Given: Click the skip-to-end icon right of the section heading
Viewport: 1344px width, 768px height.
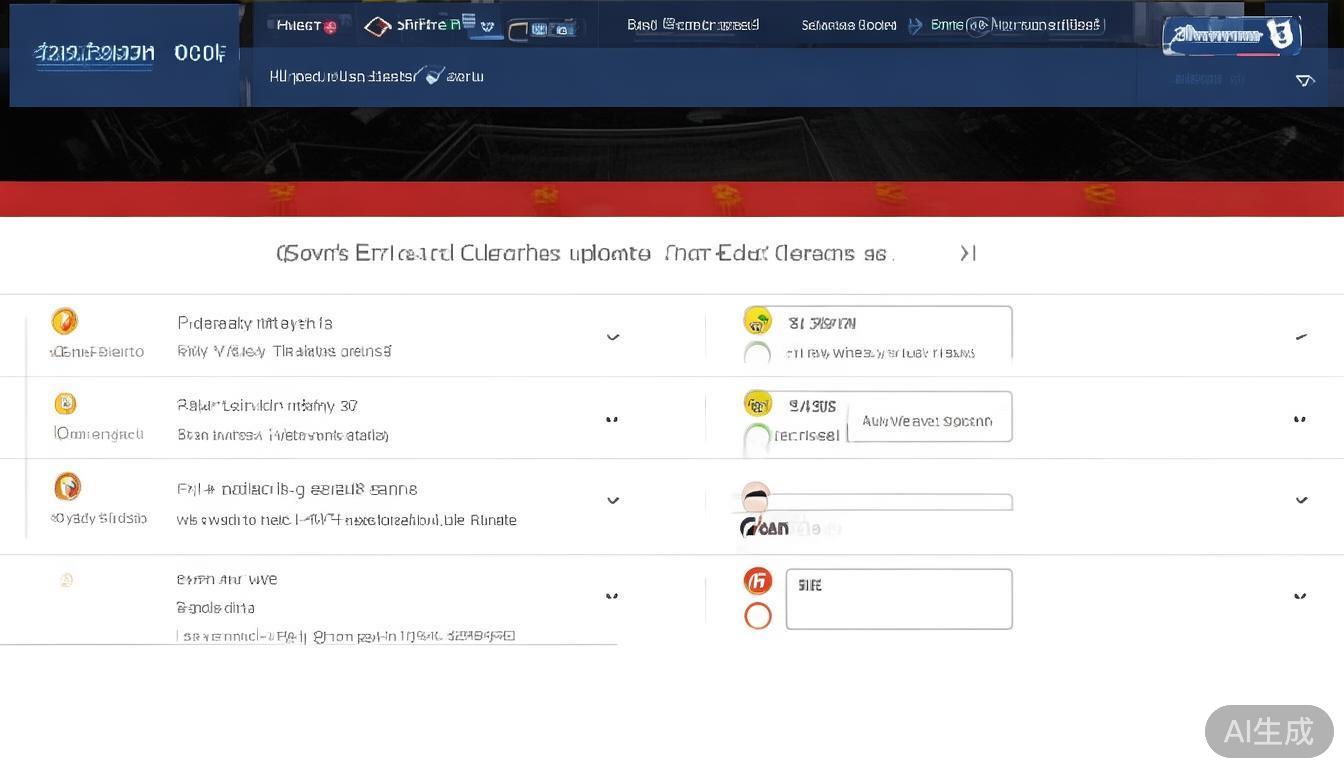Looking at the screenshot, I should click(967, 254).
